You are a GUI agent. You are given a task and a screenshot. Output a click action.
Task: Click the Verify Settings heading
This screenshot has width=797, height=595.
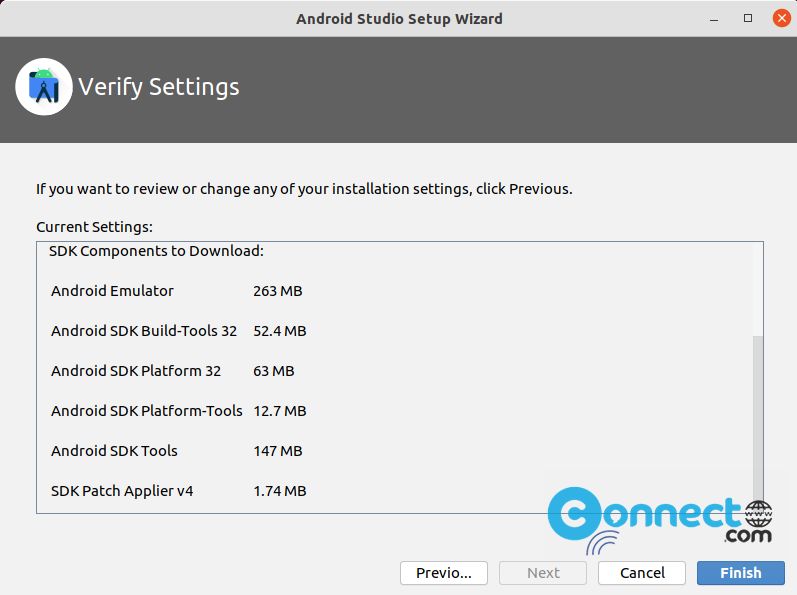click(159, 87)
